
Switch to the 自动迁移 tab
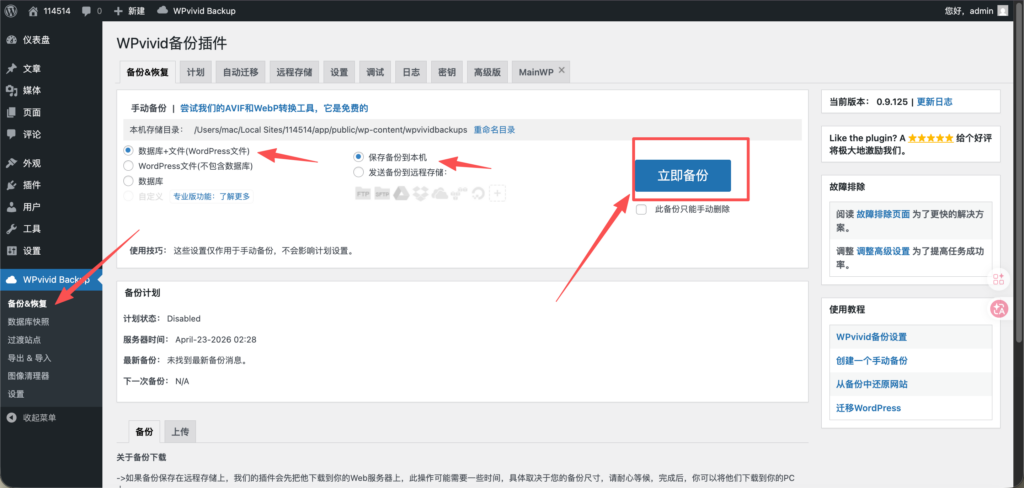(240, 73)
